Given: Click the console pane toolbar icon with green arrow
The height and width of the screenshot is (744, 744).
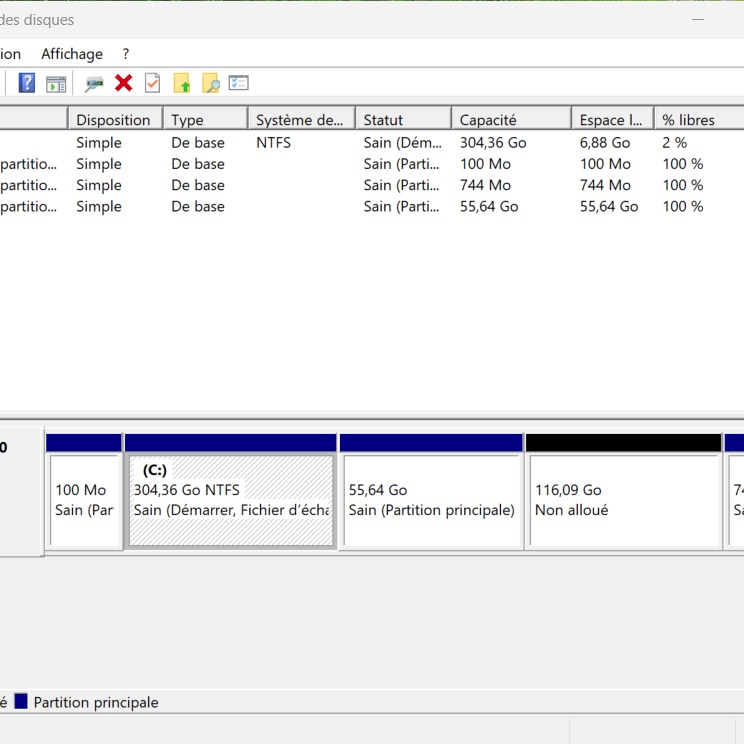Looking at the screenshot, I should click(56, 83).
